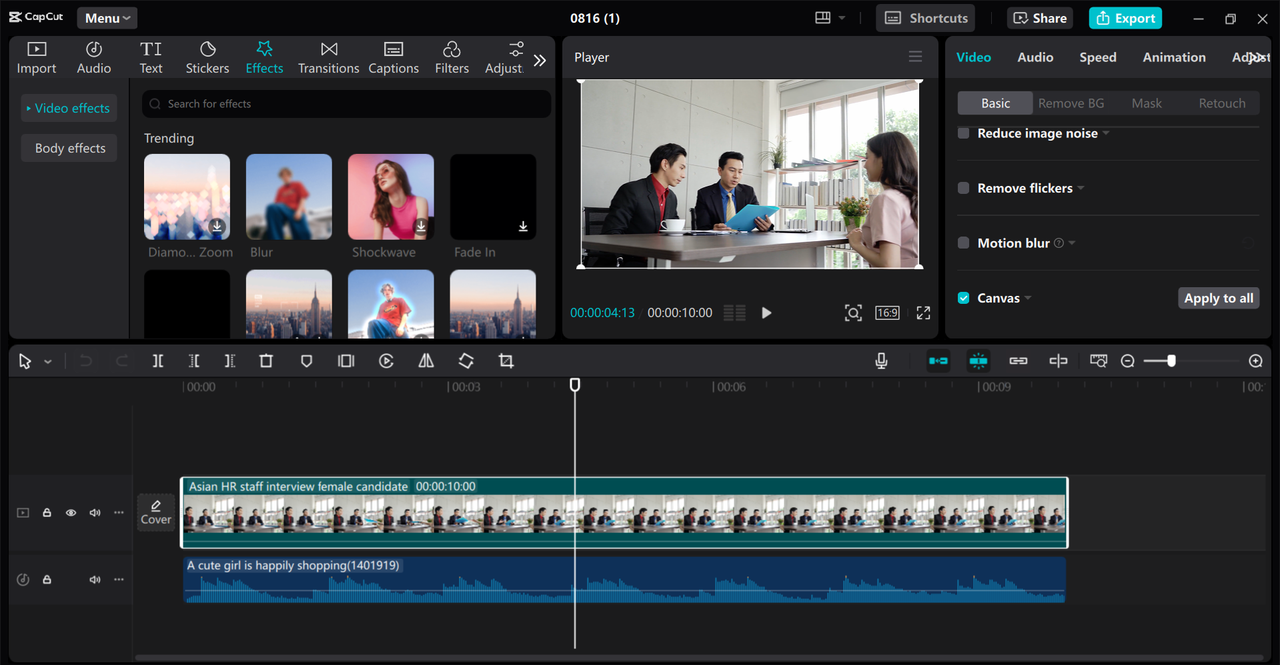Delete the selected clip with trash icon

pos(266,361)
